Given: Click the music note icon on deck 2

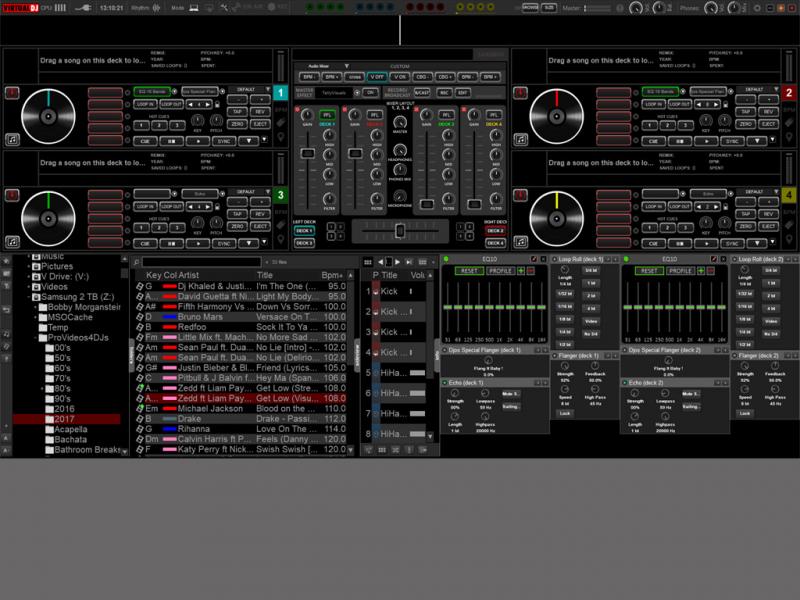Looking at the screenshot, I should (x=520, y=139).
